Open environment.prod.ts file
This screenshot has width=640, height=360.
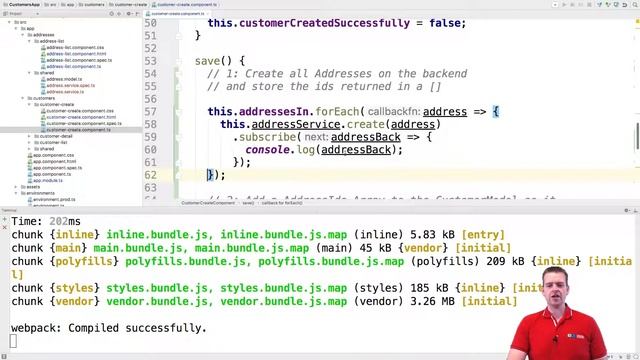[51, 200]
